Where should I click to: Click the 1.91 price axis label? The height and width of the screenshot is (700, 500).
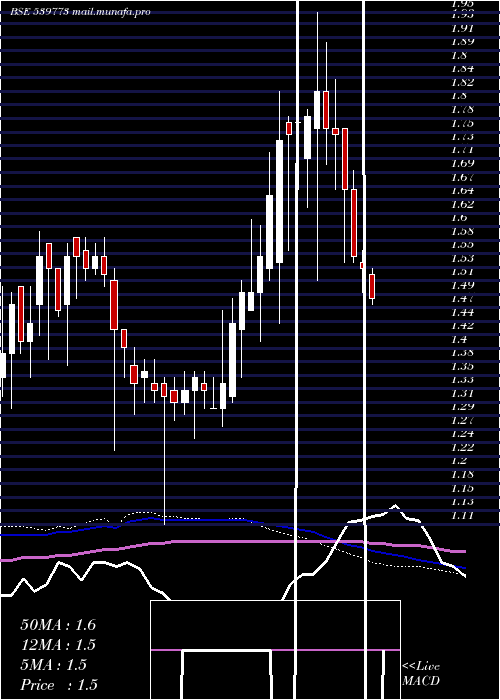pos(462,28)
